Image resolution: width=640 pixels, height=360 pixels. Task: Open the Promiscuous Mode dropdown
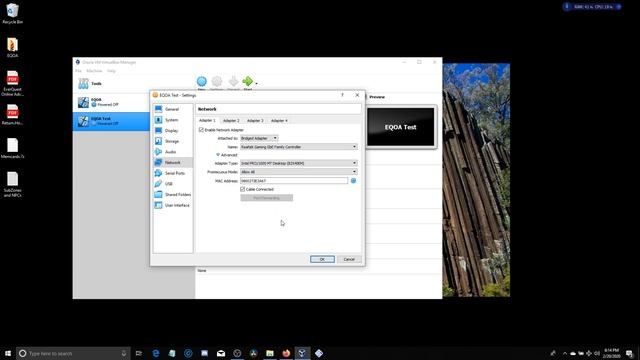pyautogui.click(x=299, y=172)
